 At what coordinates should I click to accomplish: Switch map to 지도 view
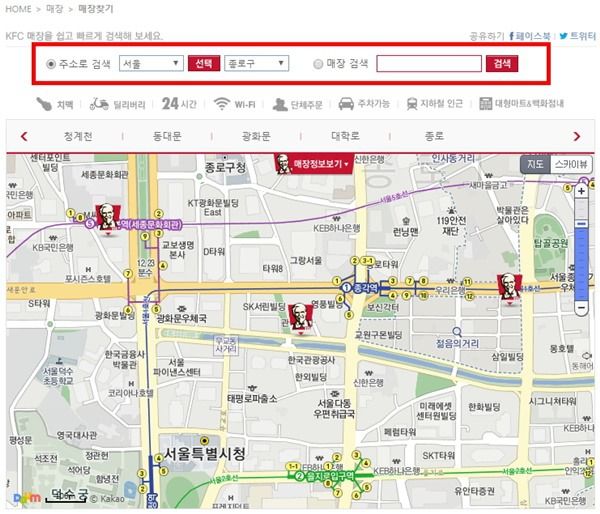(535, 165)
